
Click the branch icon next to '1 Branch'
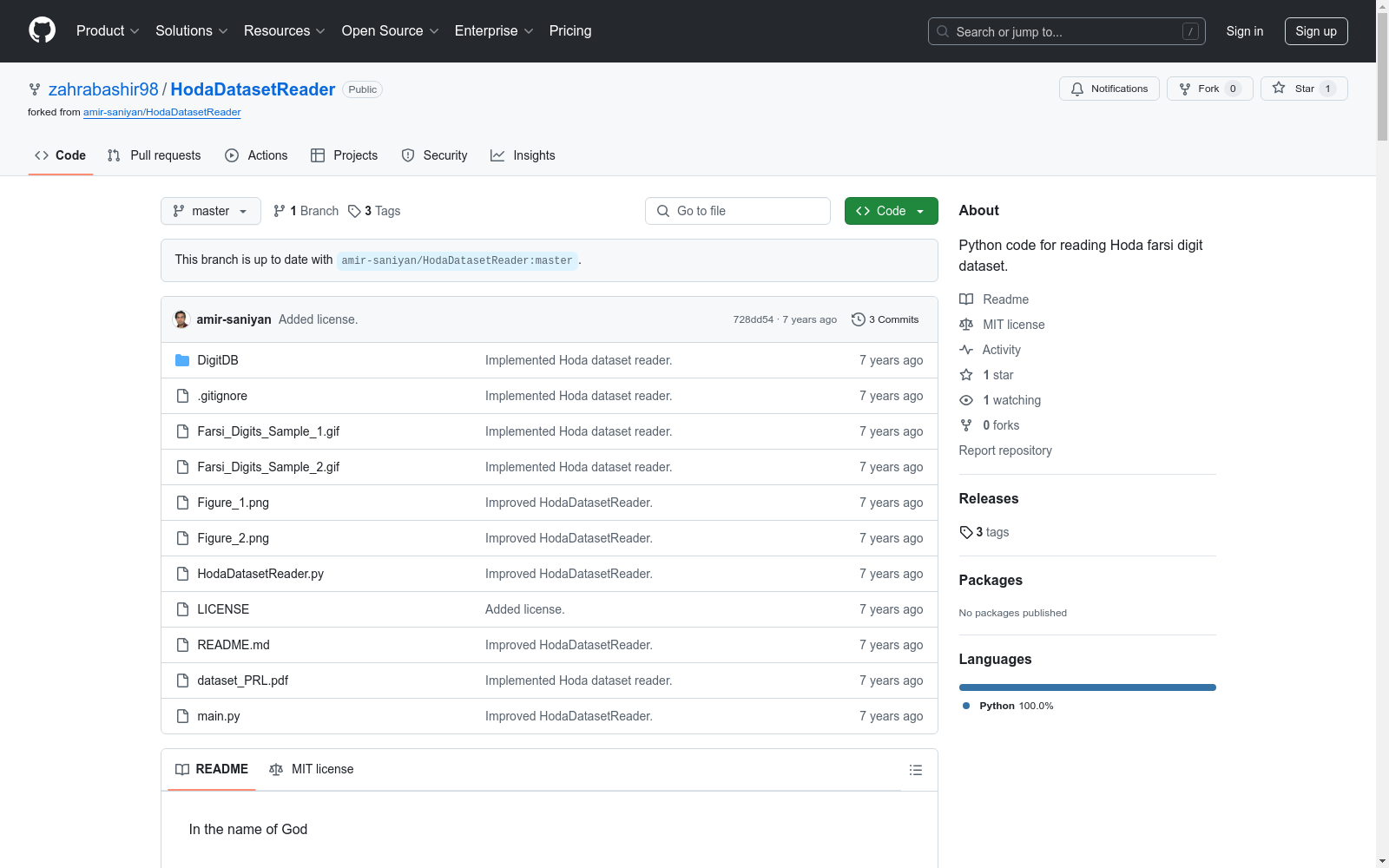(x=280, y=211)
